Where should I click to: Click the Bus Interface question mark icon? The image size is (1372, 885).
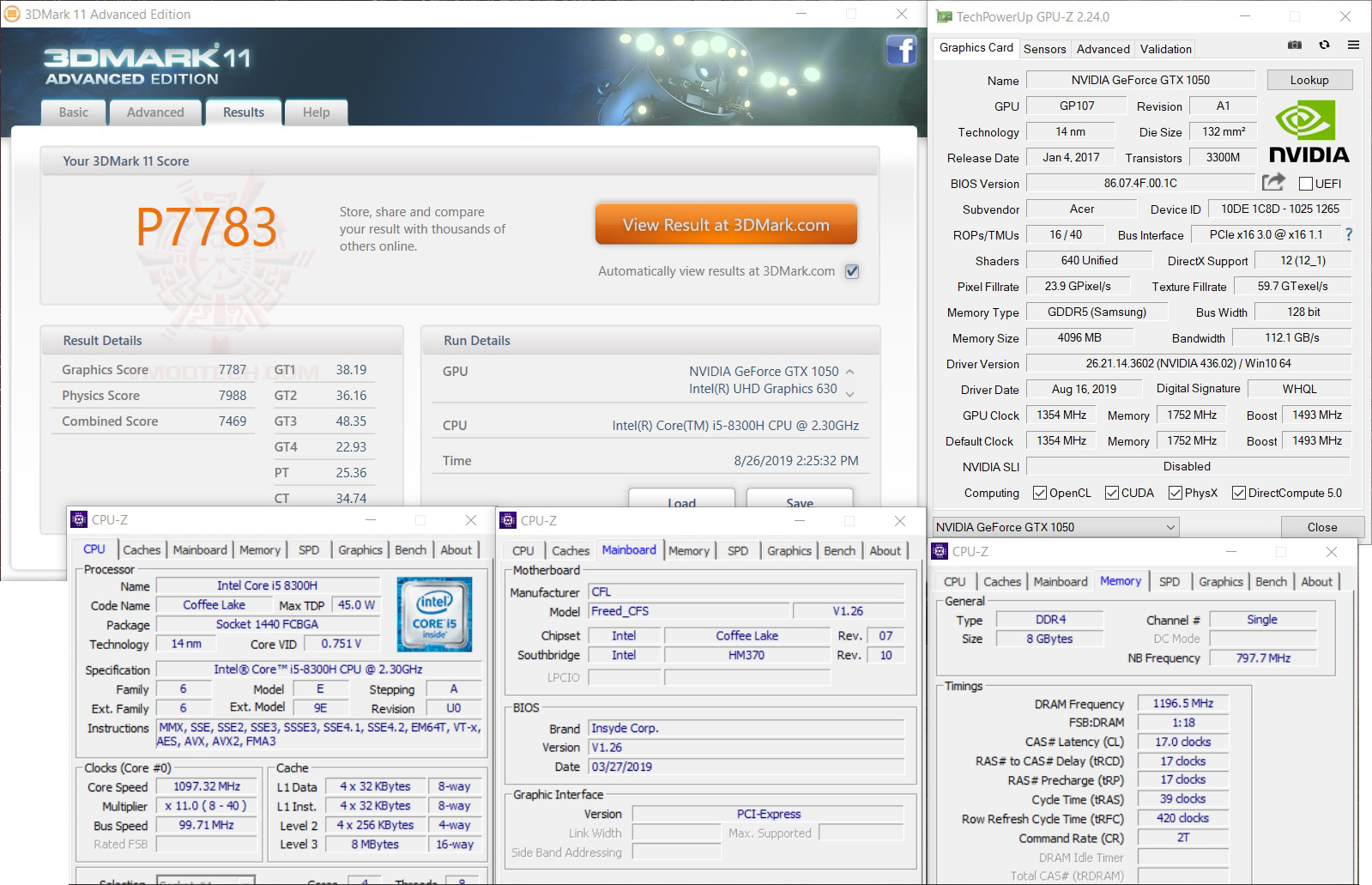pos(1349,234)
